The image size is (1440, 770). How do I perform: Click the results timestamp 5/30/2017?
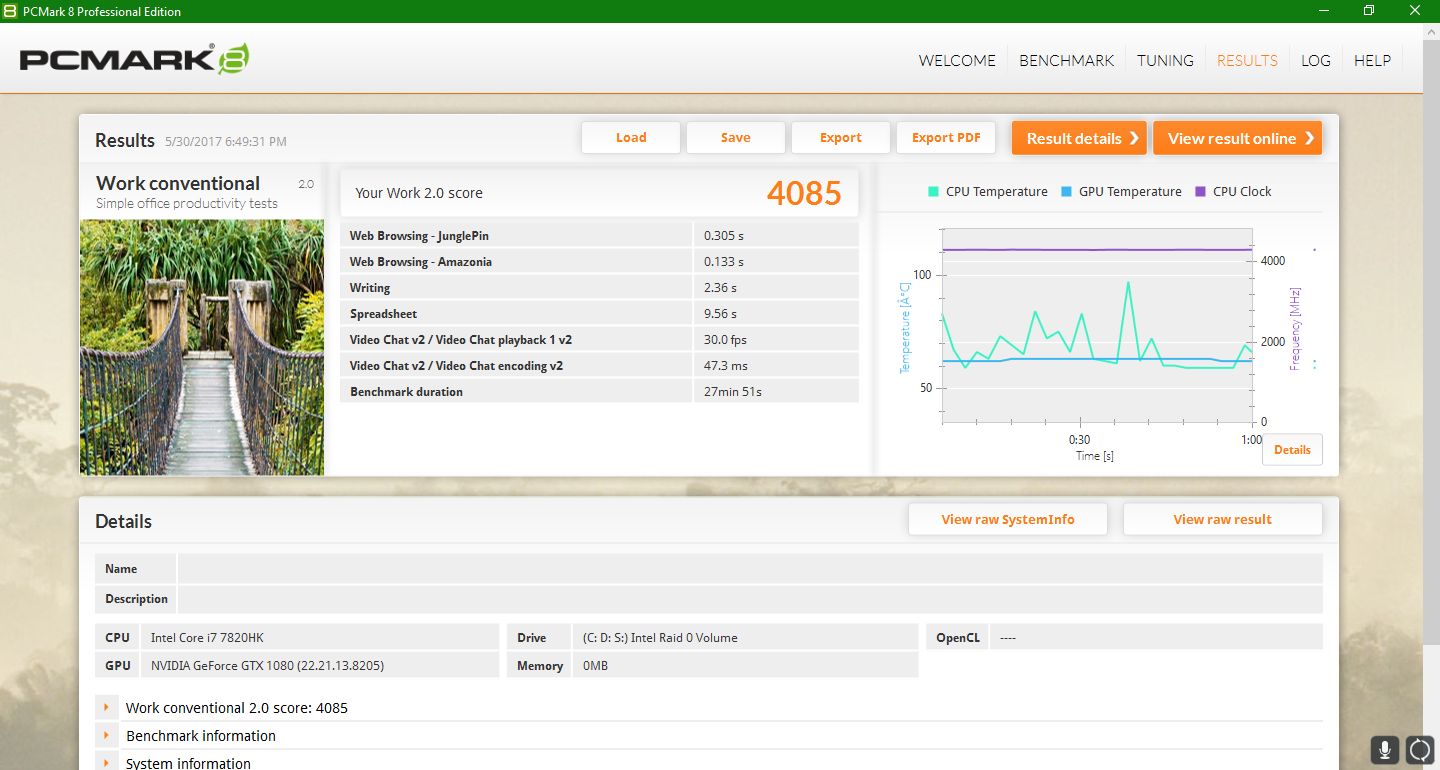click(x=226, y=142)
